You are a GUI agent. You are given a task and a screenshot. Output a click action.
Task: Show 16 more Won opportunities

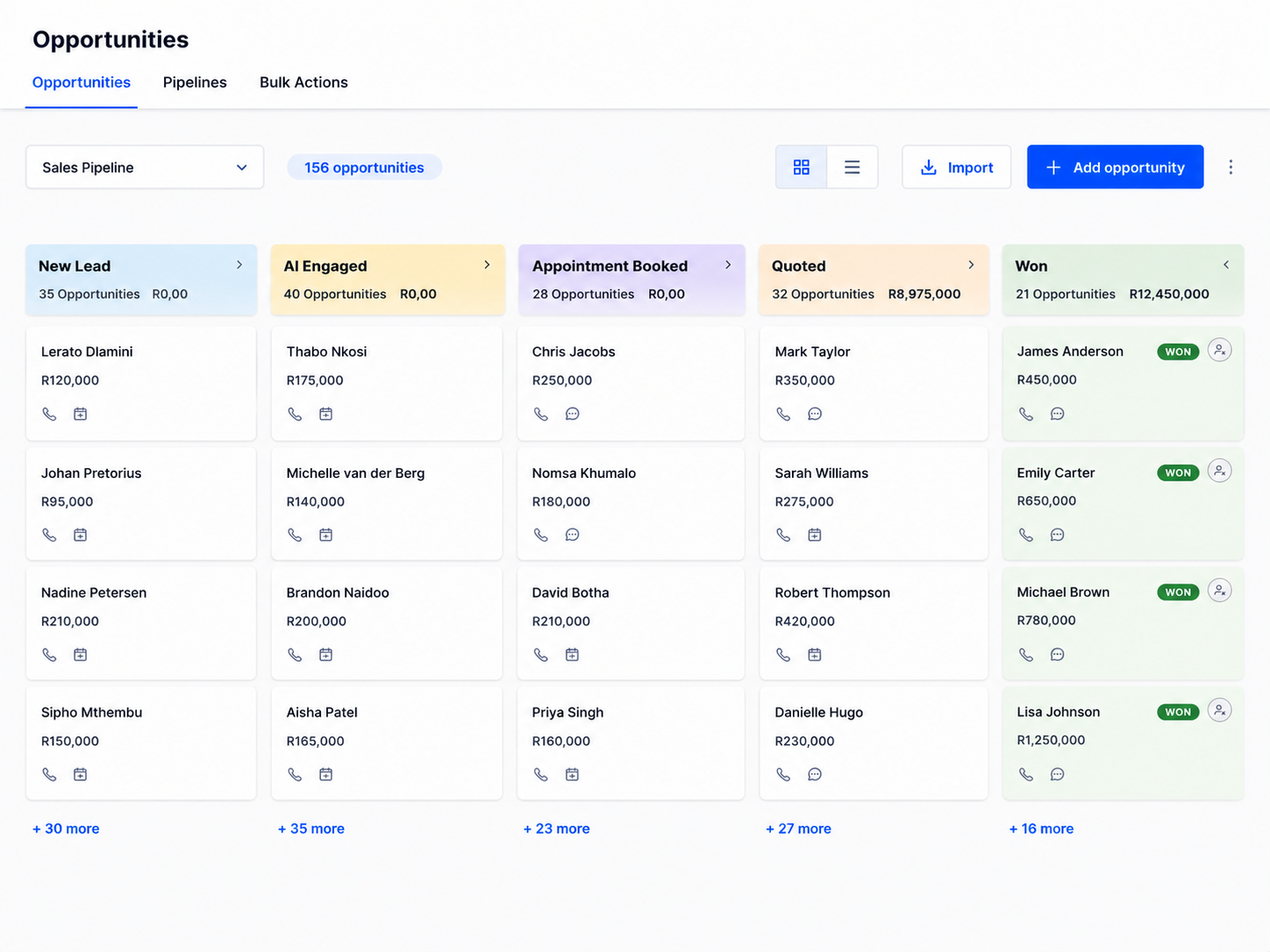pos(1041,828)
